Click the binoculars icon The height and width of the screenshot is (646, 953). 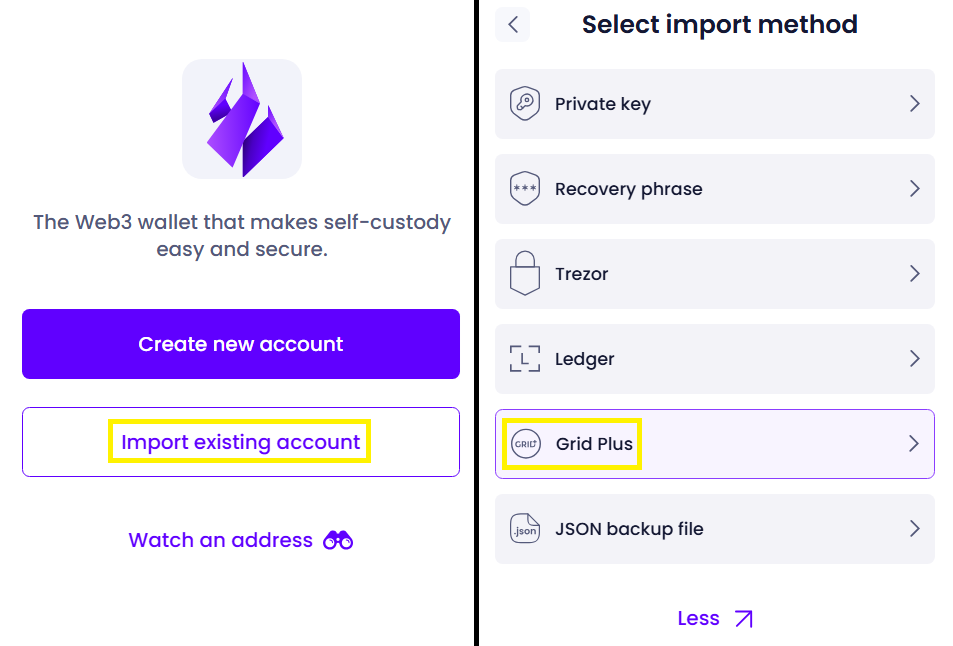[x=338, y=541]
